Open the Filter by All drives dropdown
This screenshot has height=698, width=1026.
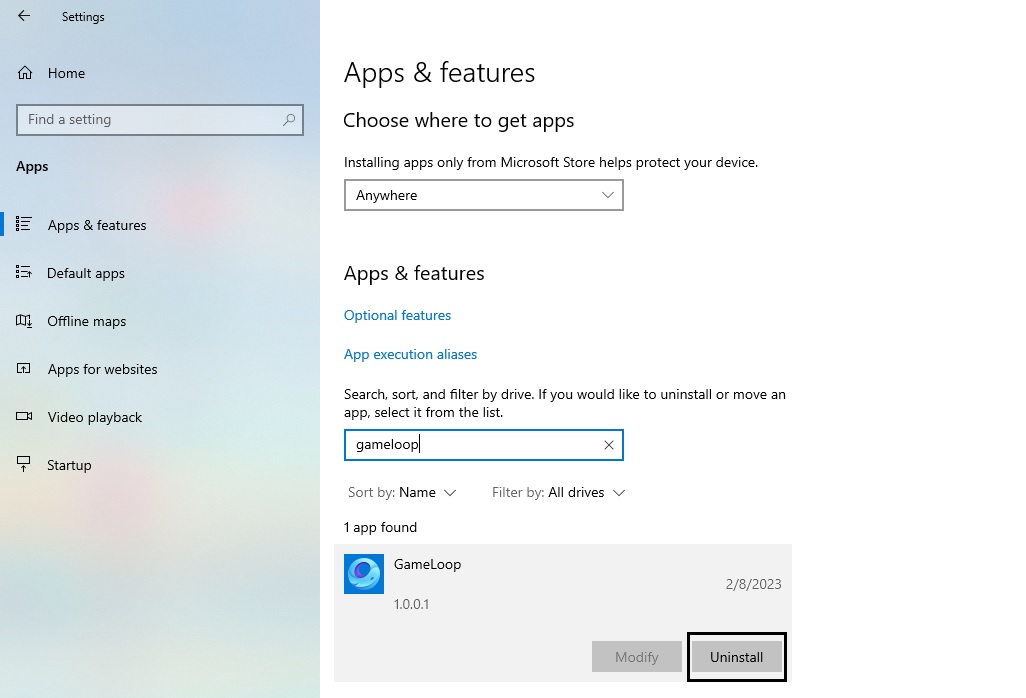558,492
